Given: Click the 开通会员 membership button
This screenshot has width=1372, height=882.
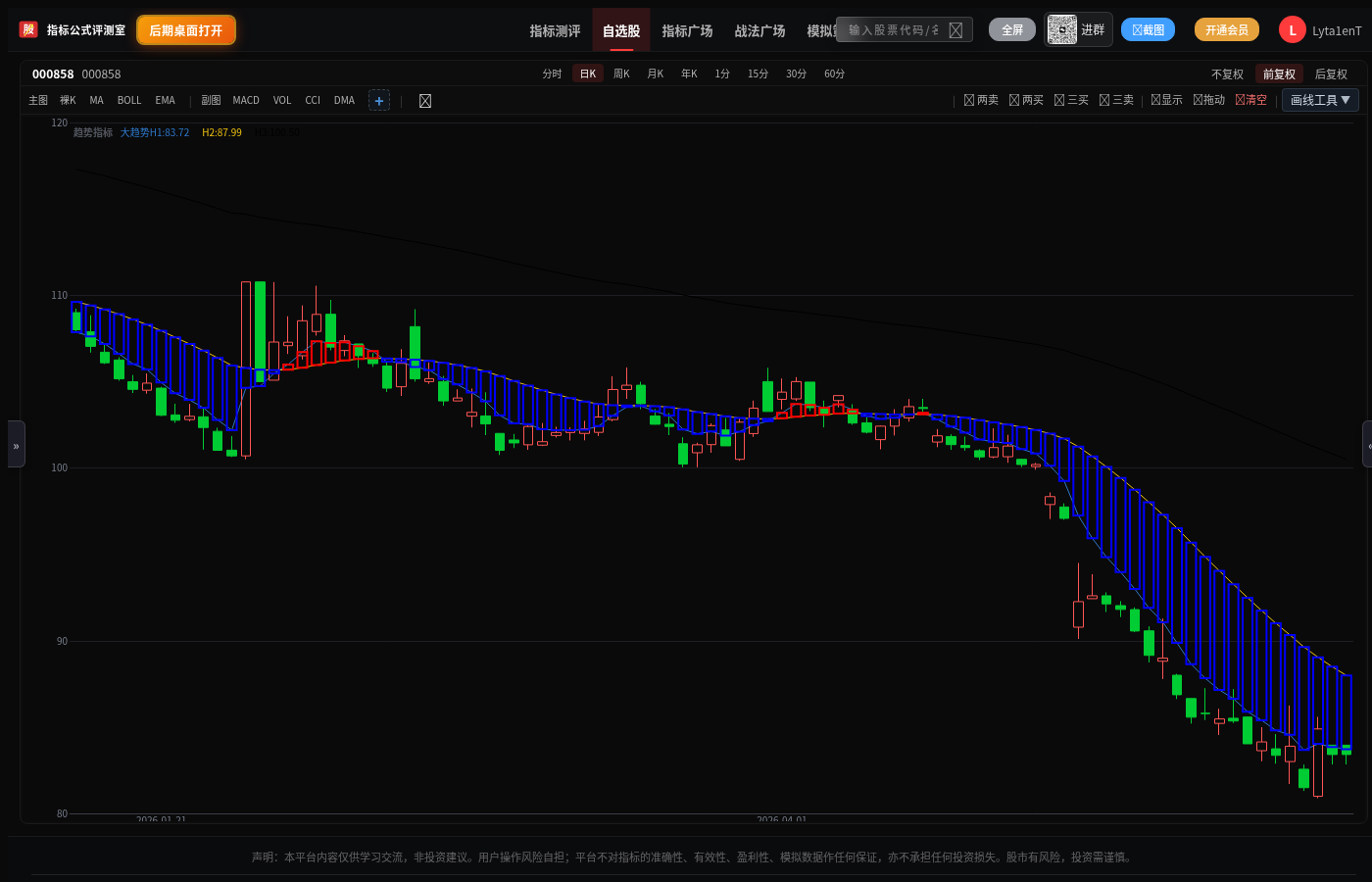Looking at the screenshot, I should click(1227, 30).
